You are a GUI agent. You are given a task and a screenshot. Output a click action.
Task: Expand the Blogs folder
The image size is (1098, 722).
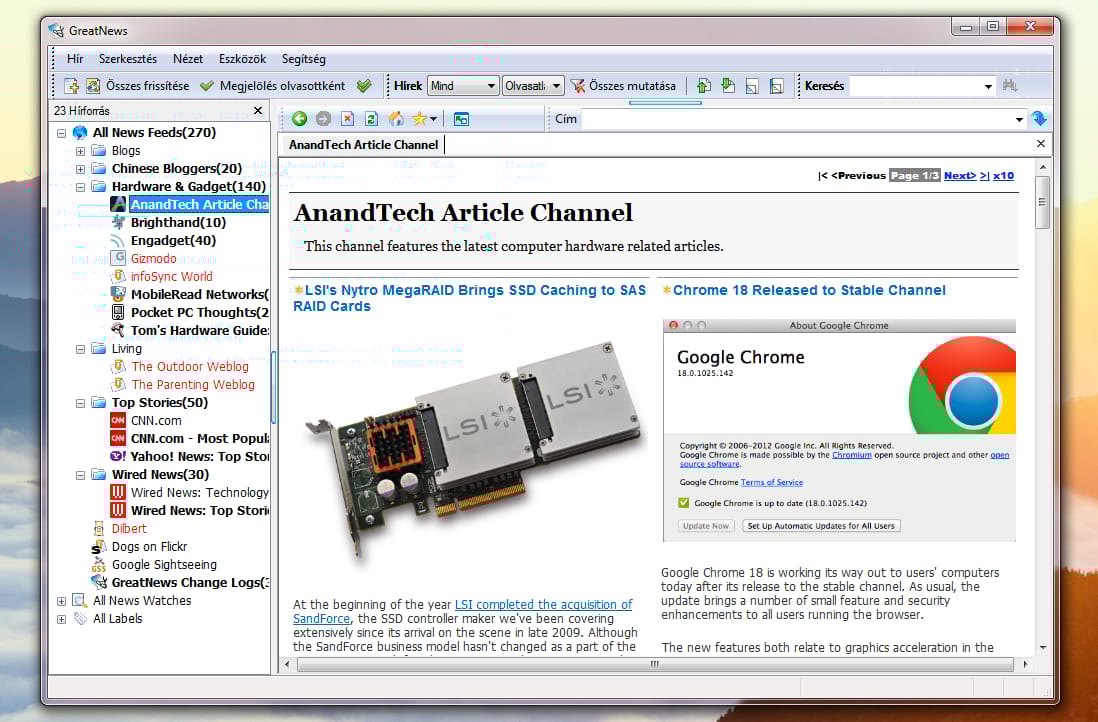point(81,151)
